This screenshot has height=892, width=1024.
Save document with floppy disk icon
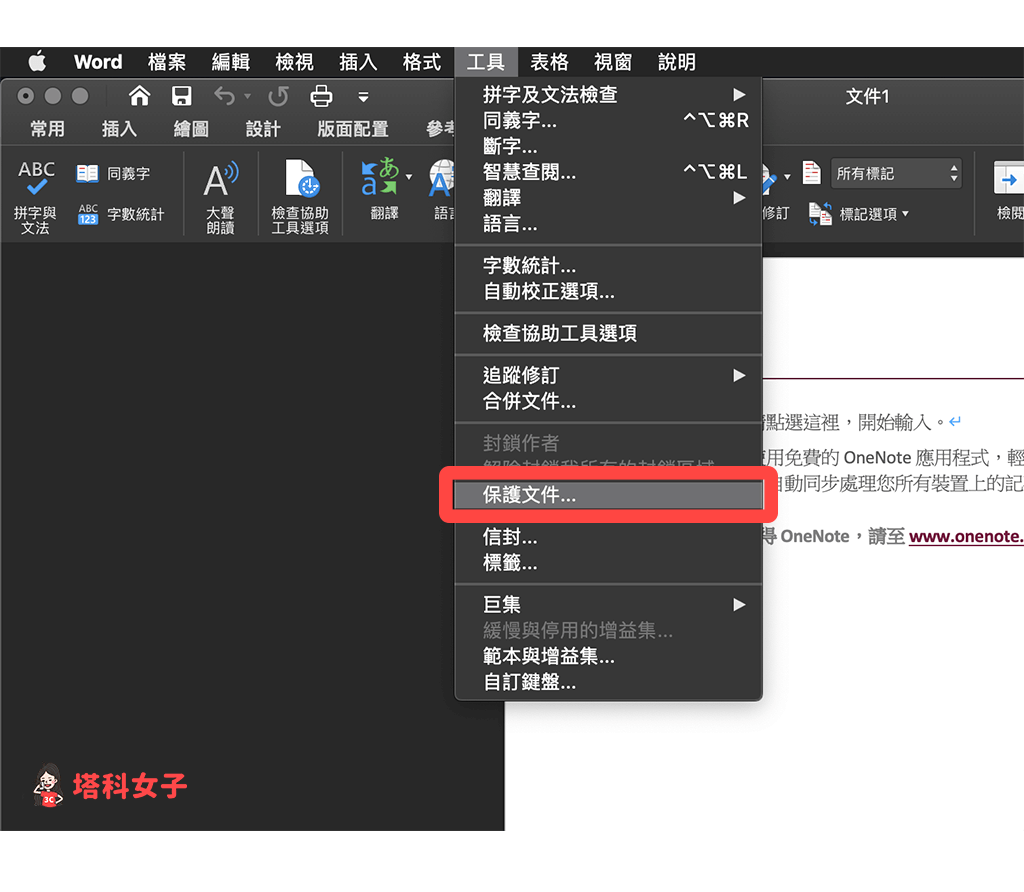tap(182, 96)
